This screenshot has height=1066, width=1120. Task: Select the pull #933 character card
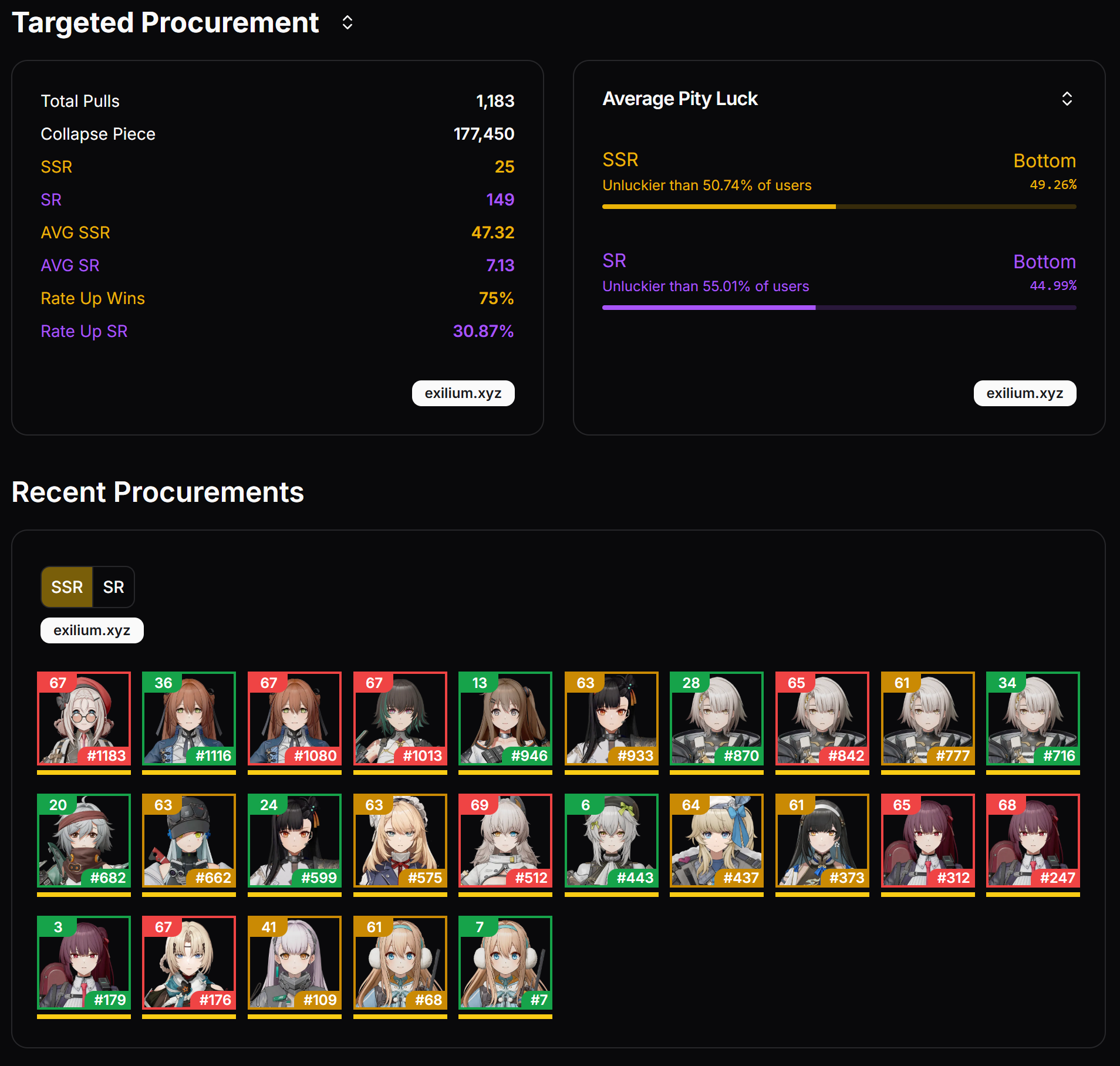coord(612,718)
